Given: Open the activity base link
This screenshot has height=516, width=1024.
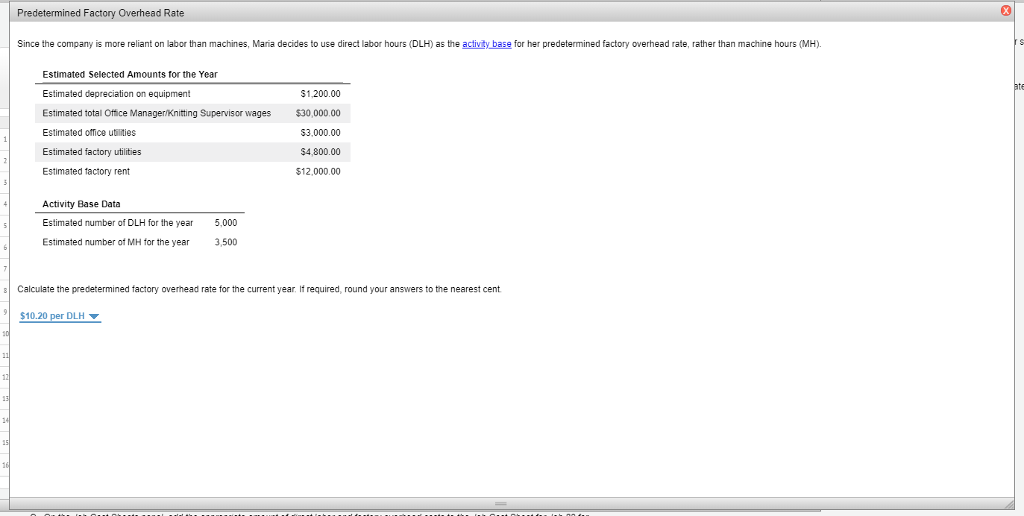Looking at the screenshot, I should pyautogui.click(x=487, y=44).
